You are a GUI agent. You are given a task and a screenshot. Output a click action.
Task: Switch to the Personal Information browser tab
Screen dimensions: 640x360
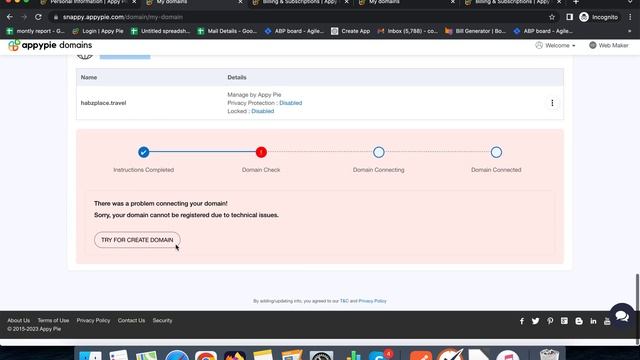pyautogui.click(x=88, y=2)
